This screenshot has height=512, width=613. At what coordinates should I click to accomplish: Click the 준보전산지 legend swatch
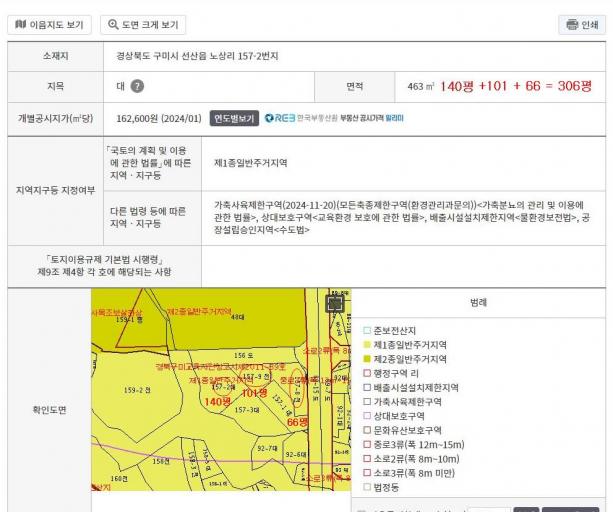click(x=367, y=331)
